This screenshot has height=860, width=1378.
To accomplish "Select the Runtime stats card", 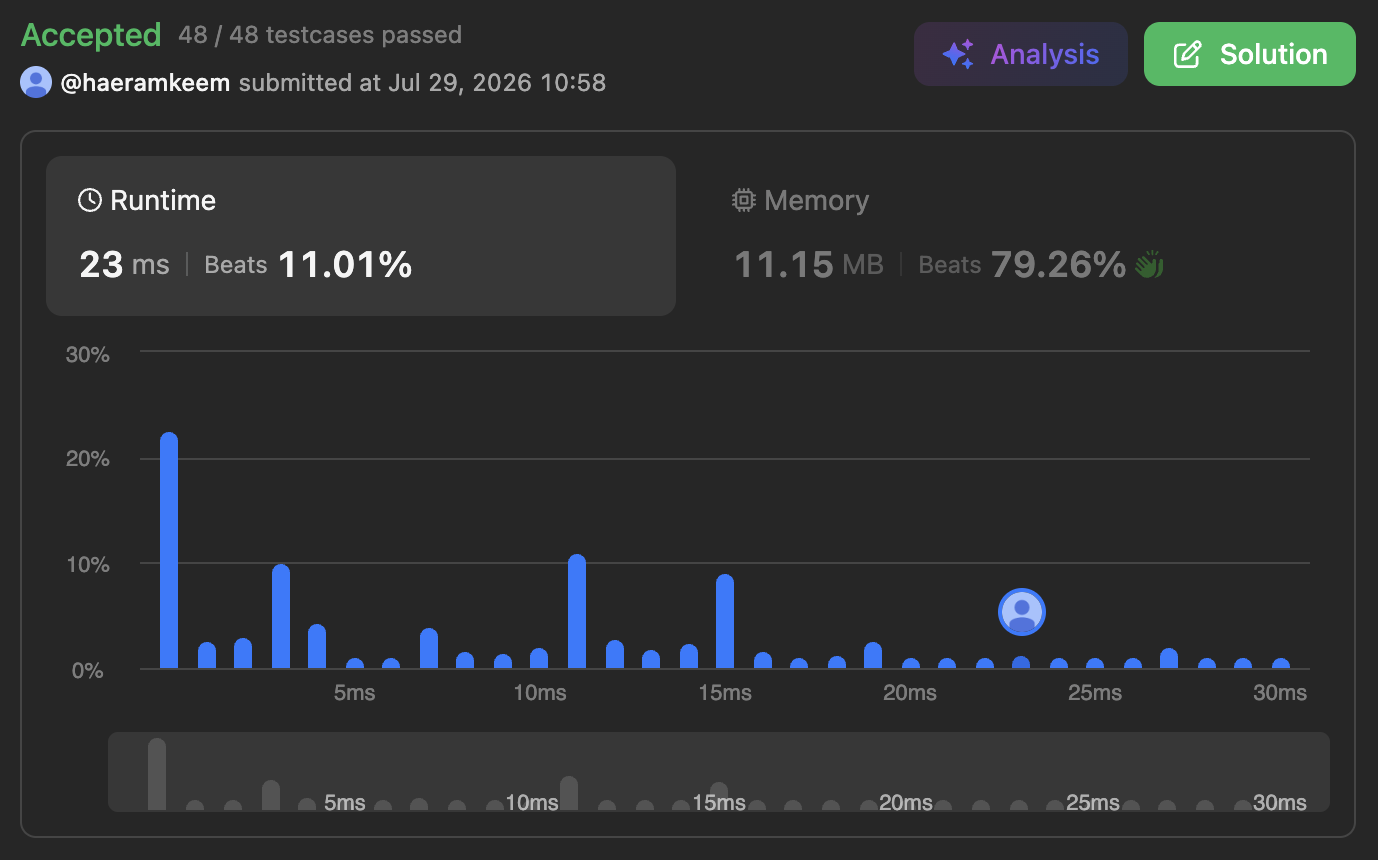I will click(361, 236).
